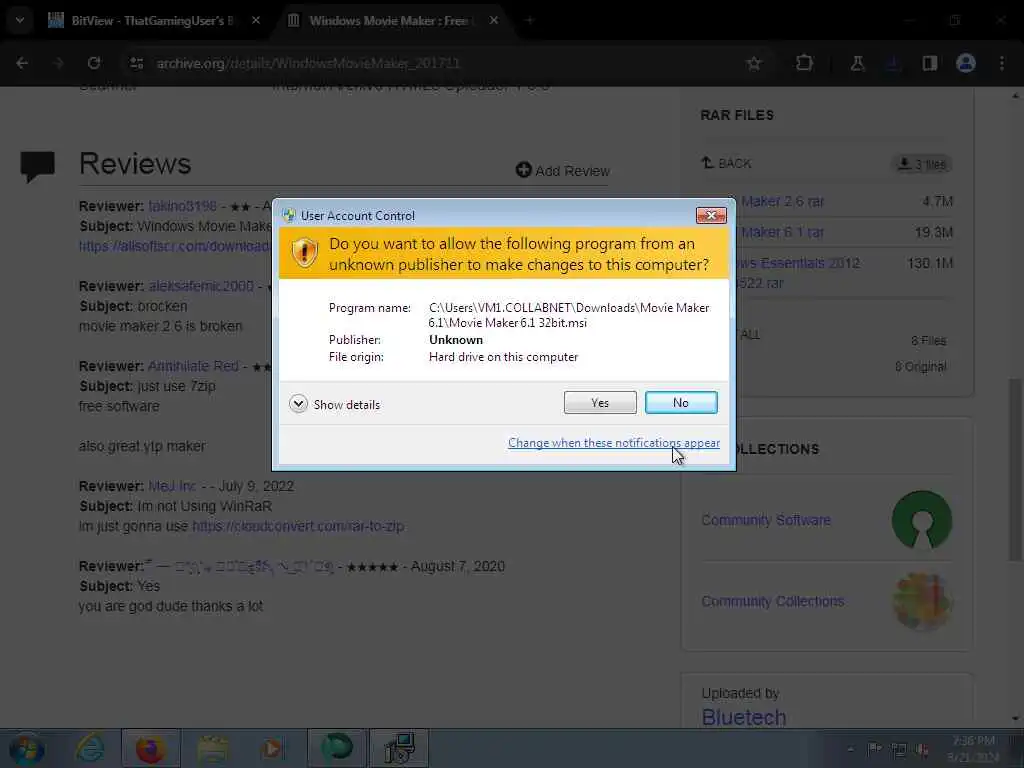This screenshot has width=1024, height=768.
Task: Open Windows Start menu orb
Action: pyautogui.click(x=26, y=749)
